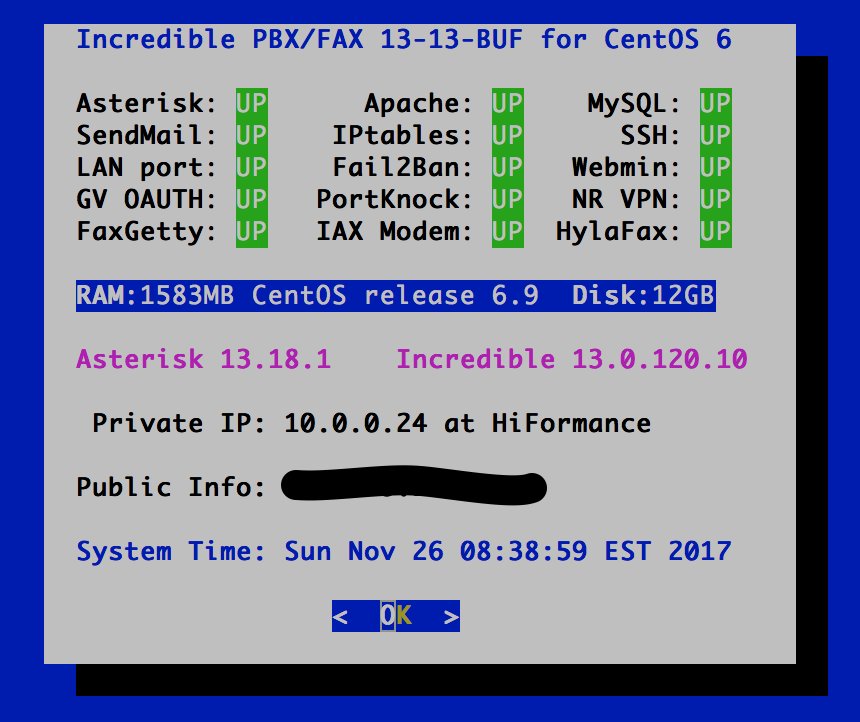Click the 'MySQL:' label

634,104
